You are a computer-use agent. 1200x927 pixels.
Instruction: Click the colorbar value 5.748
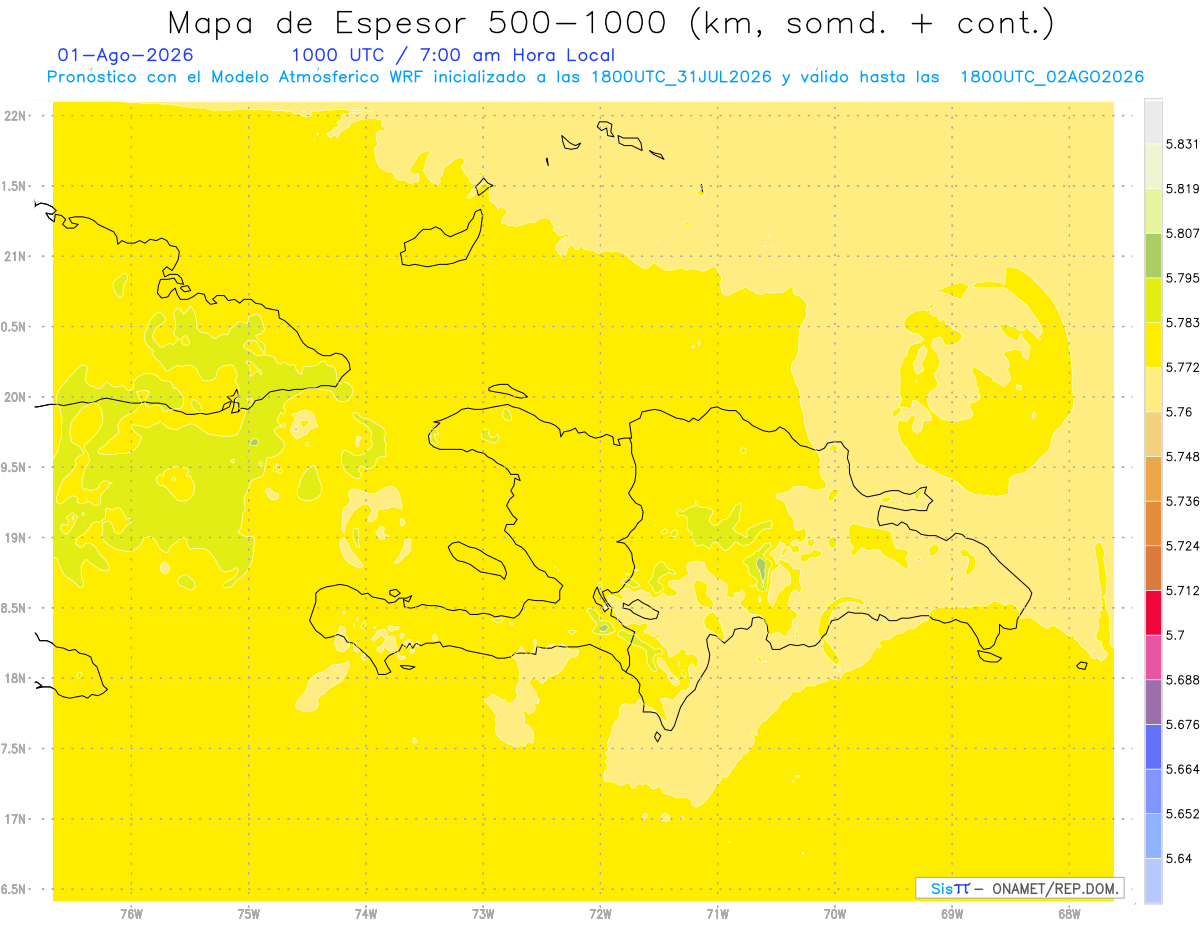[1183, 457]
